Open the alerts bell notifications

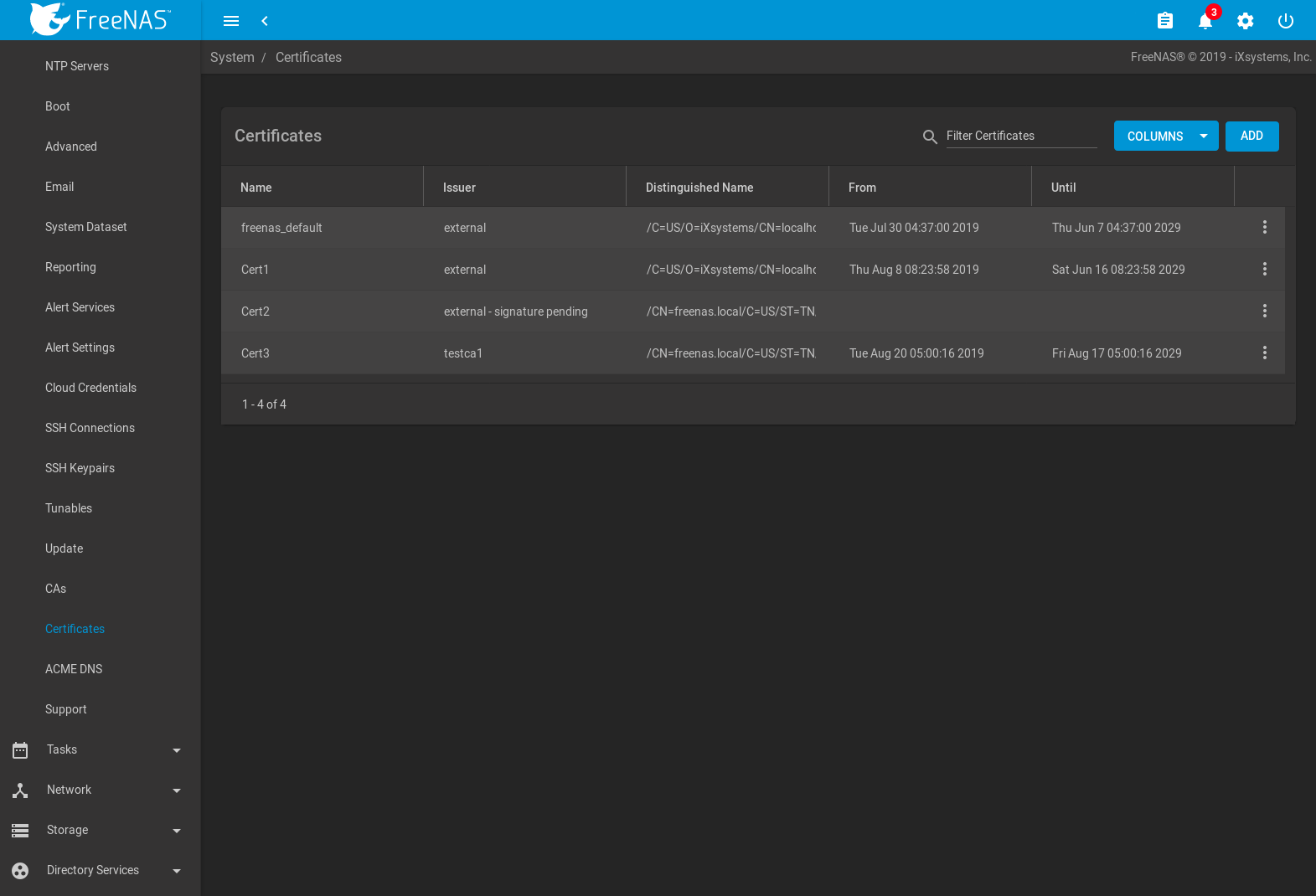coord(1205,21)
